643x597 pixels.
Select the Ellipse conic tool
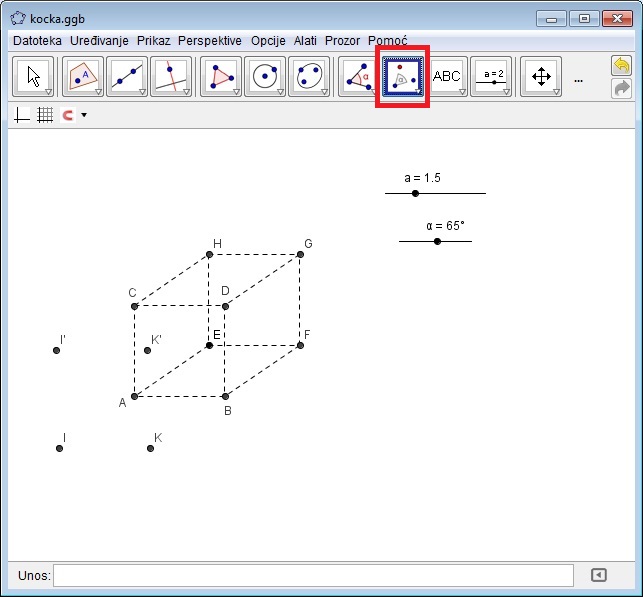tap(309, 77)
